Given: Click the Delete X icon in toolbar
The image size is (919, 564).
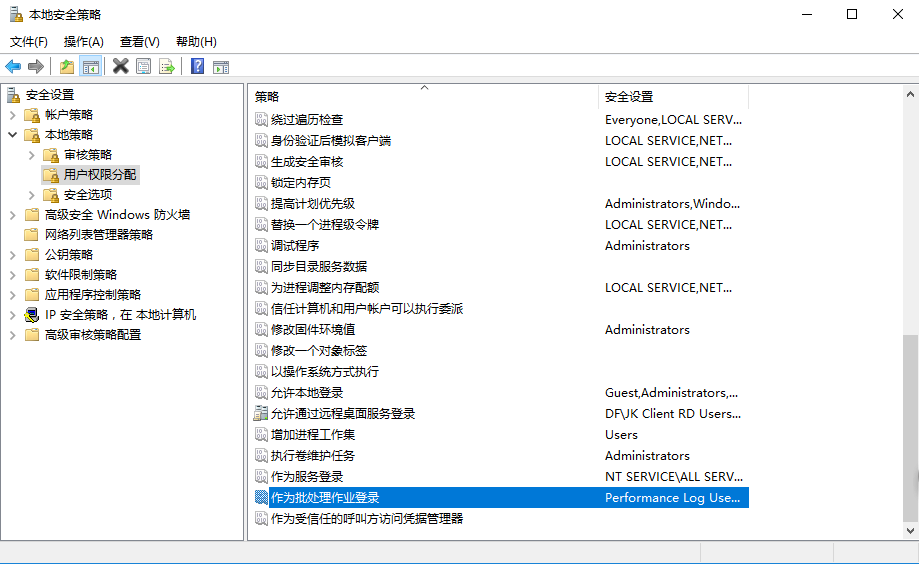Looking at the screenshot, I should tap(120, 67).
